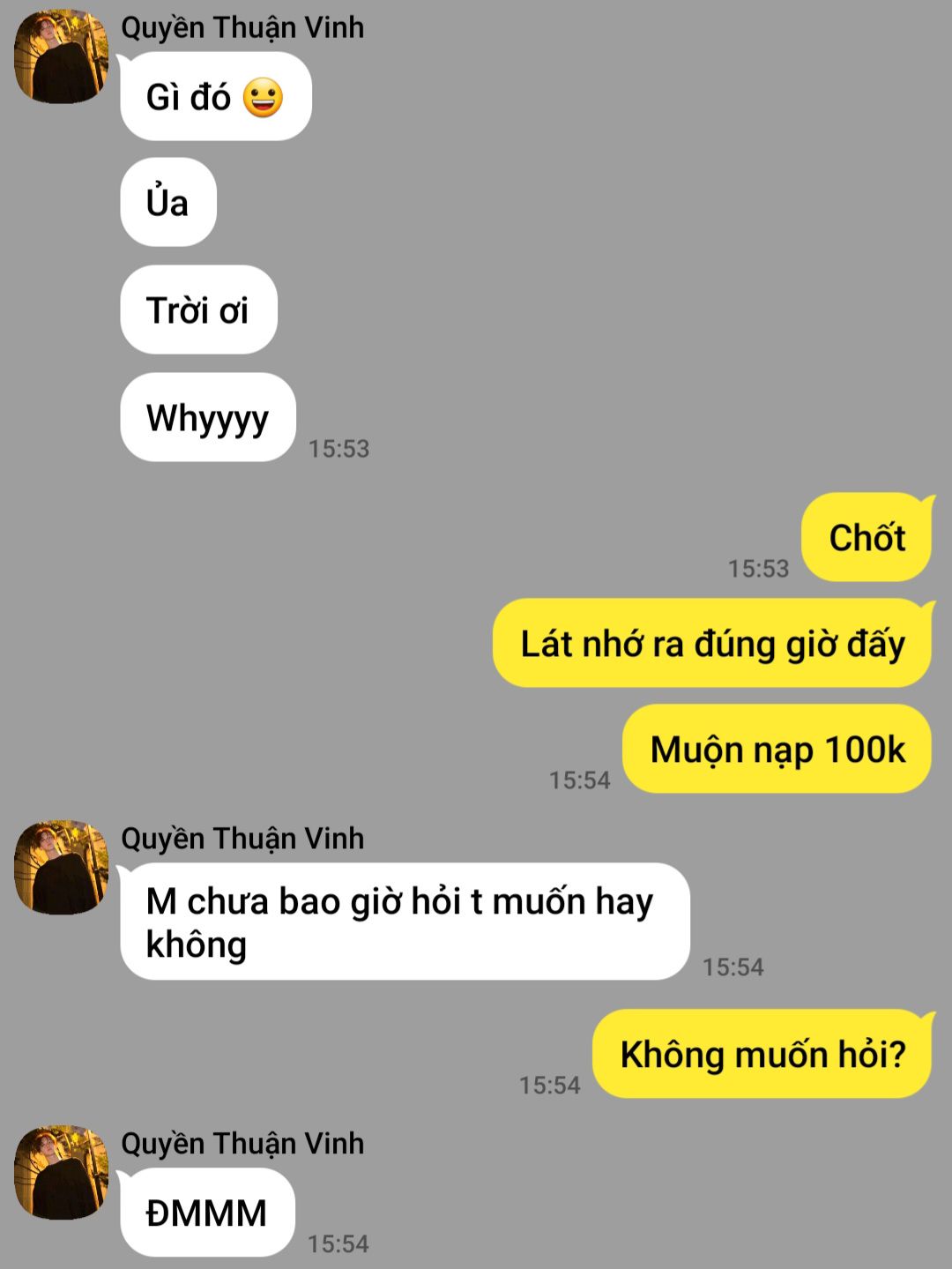Tap the top profile avatar thumbnail
Image resolution: width=952 pixels, height=1269 pixels.
pos(61,56)
